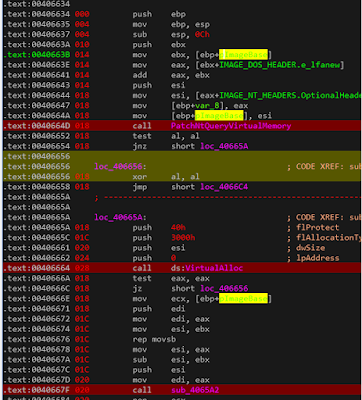Click the sub_4065A2 call target
This screenshot has width=362, height=400.
[195, 390]
